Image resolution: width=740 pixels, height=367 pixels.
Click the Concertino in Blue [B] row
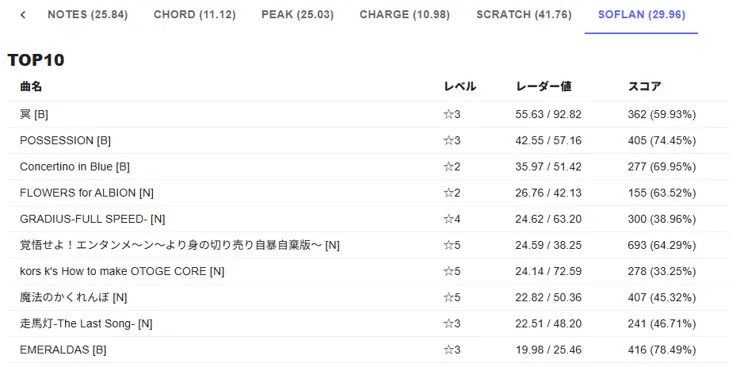click(368, 167)
